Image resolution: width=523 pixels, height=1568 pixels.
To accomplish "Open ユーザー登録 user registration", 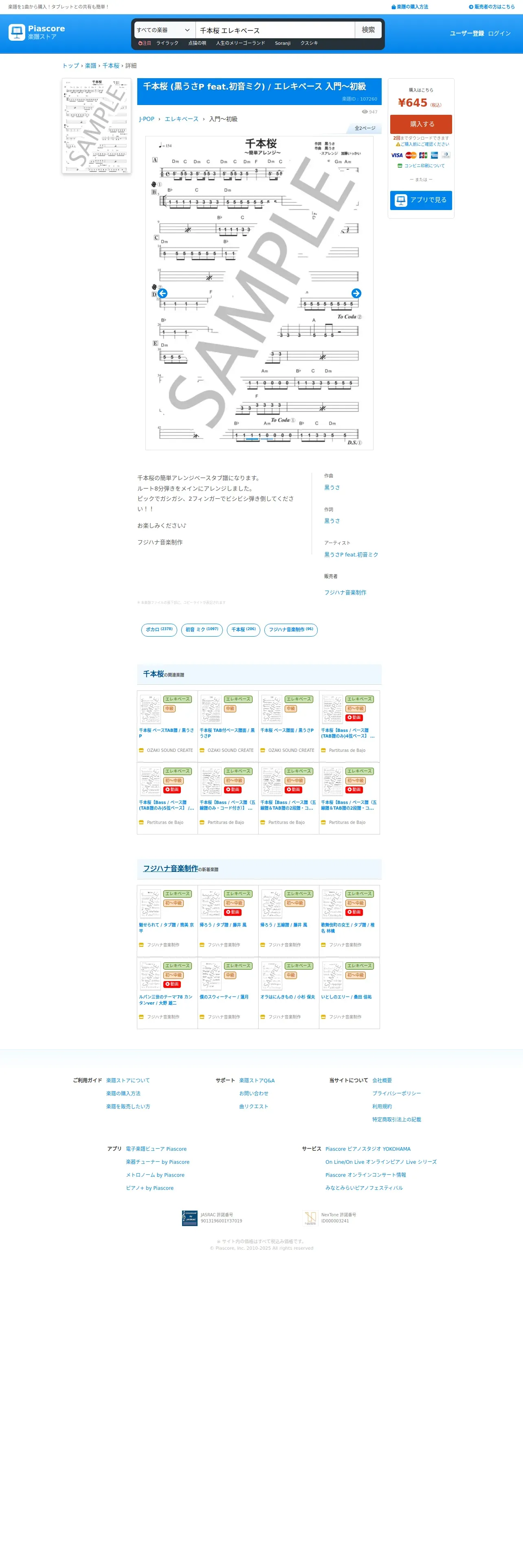I will point(466,33).
